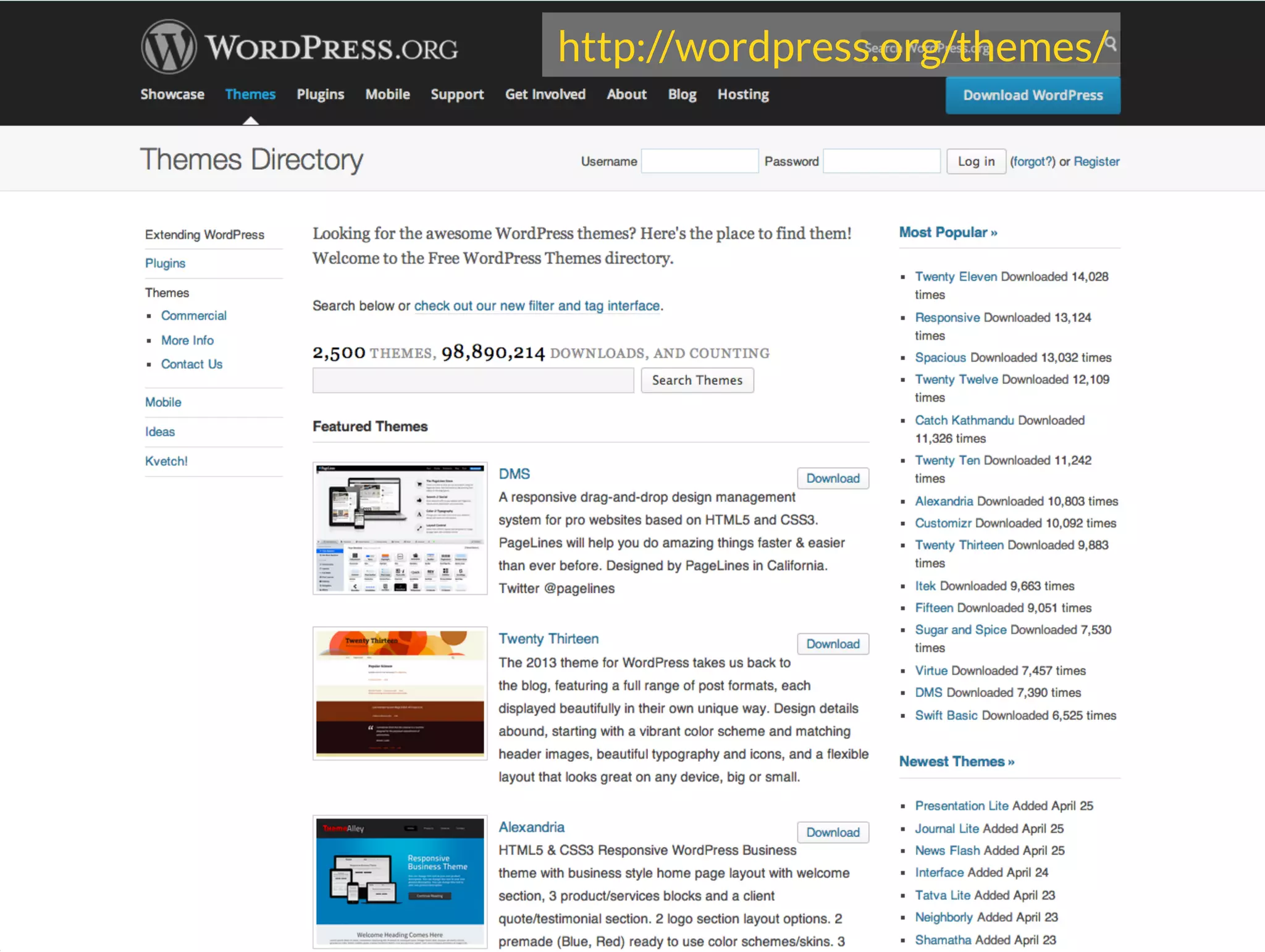Go to the Mobile navigation item
The width and height of the screenshot is (1265, 952).
pyautogui.click(x=387, y=95)
